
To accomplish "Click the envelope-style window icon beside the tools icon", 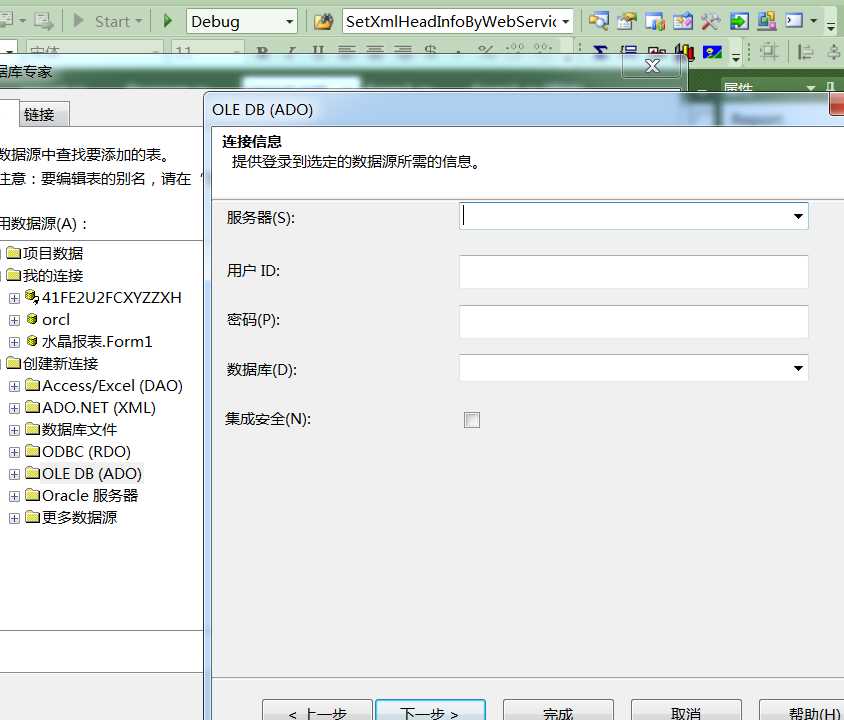I will click(683, 21).
